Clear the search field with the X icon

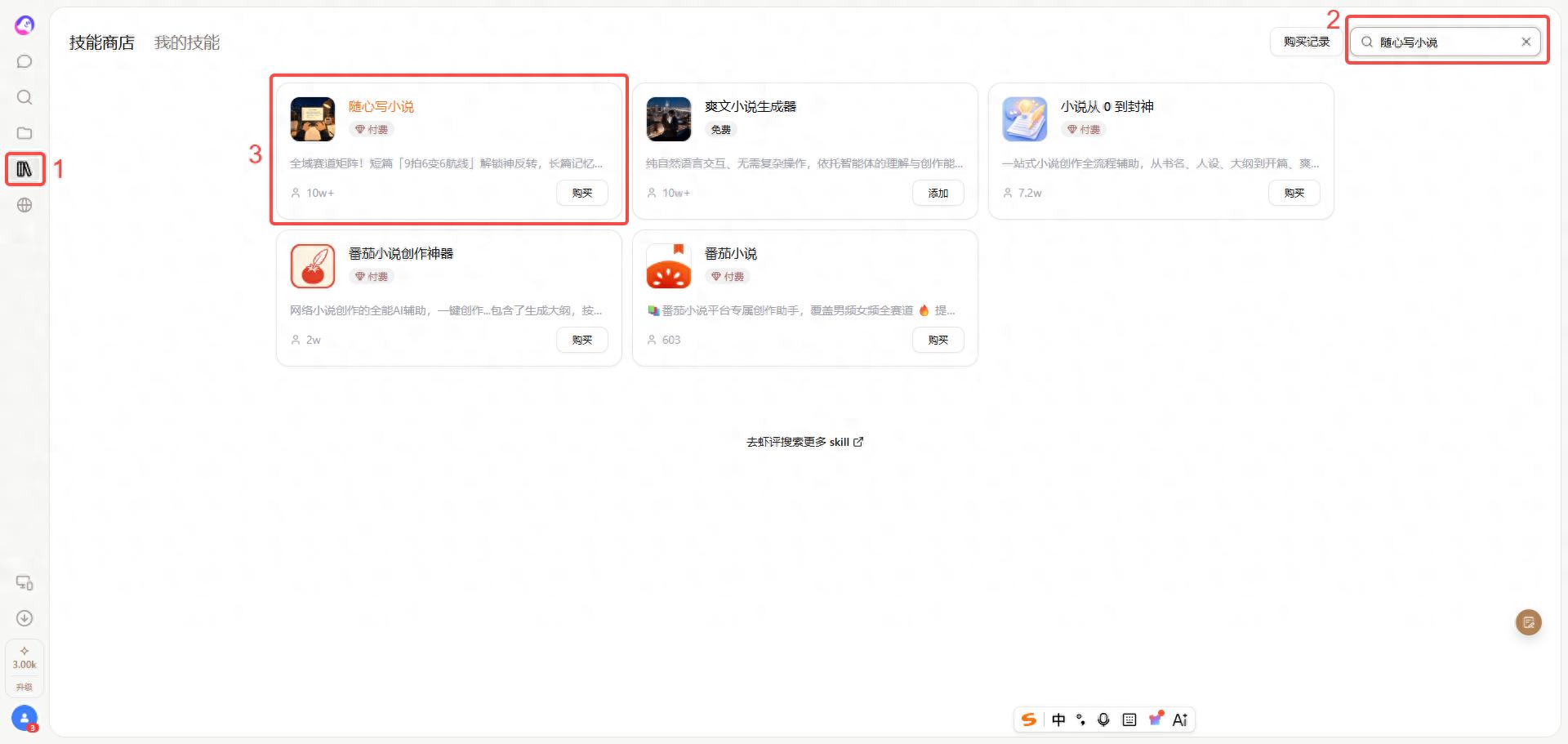click(x=1526, y=42)
